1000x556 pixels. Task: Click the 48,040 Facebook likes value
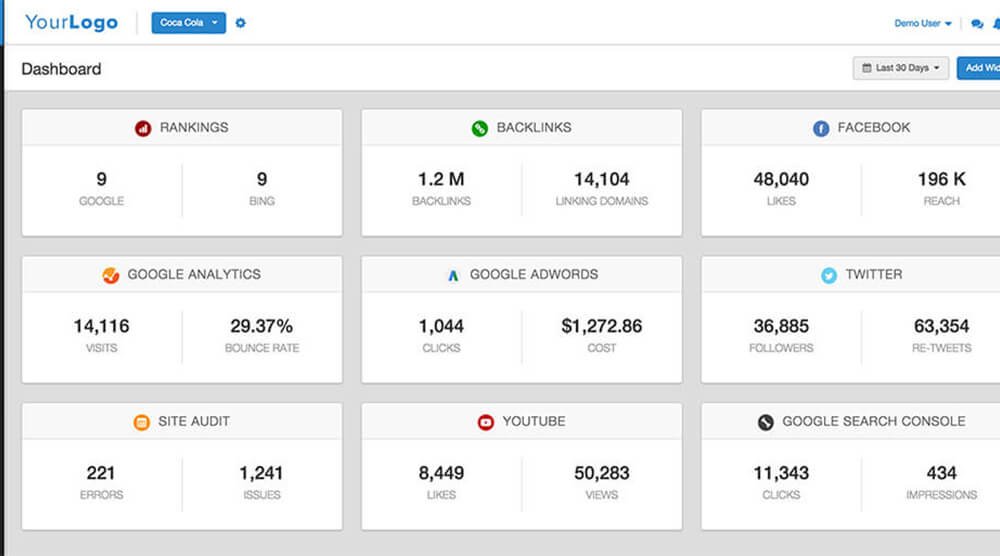(781, 179)
